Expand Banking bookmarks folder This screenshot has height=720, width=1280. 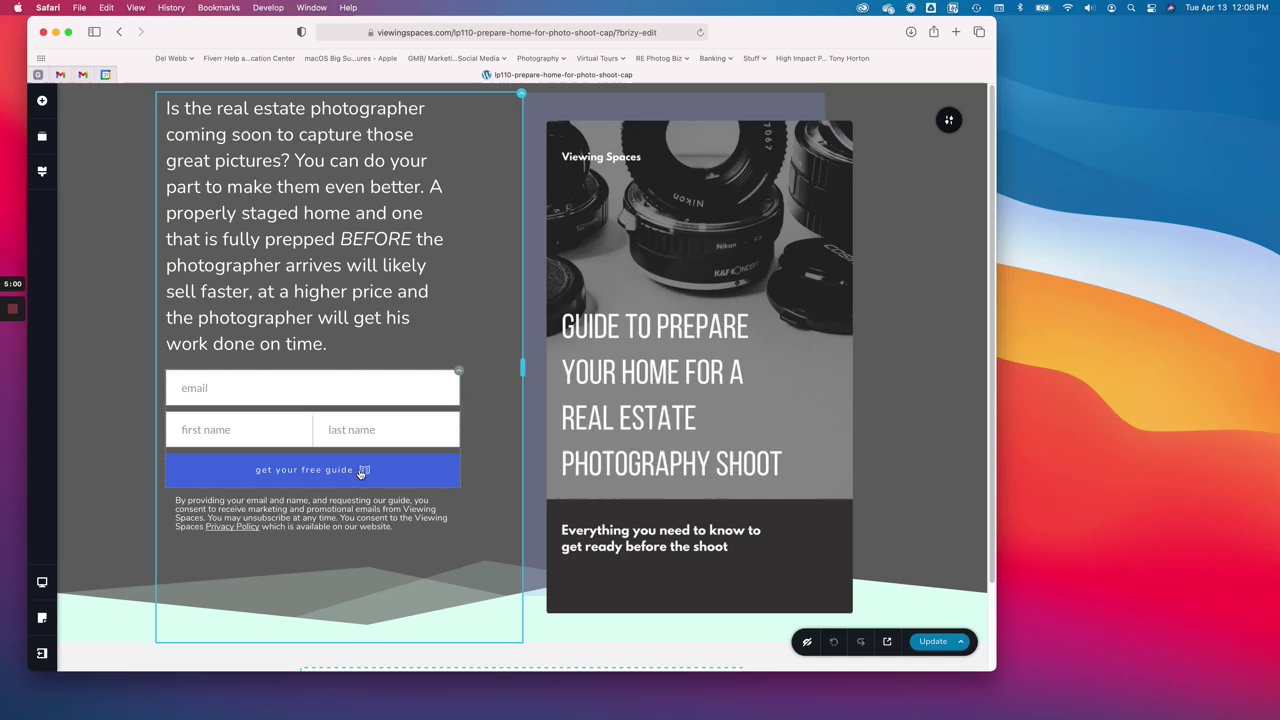pyautogui.click(x=716, y=58)
